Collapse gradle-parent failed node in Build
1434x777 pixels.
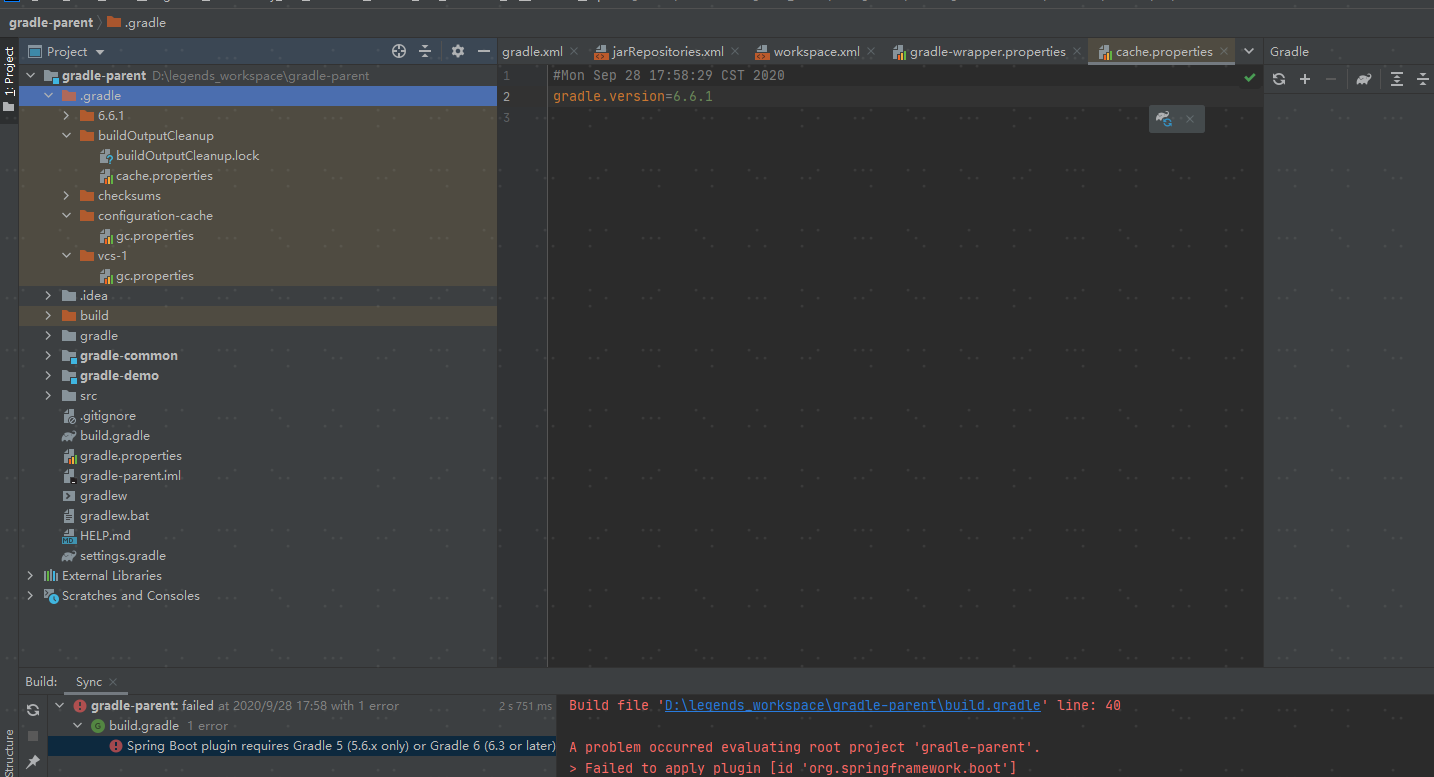pyautogui.click(x=60, y=706)
